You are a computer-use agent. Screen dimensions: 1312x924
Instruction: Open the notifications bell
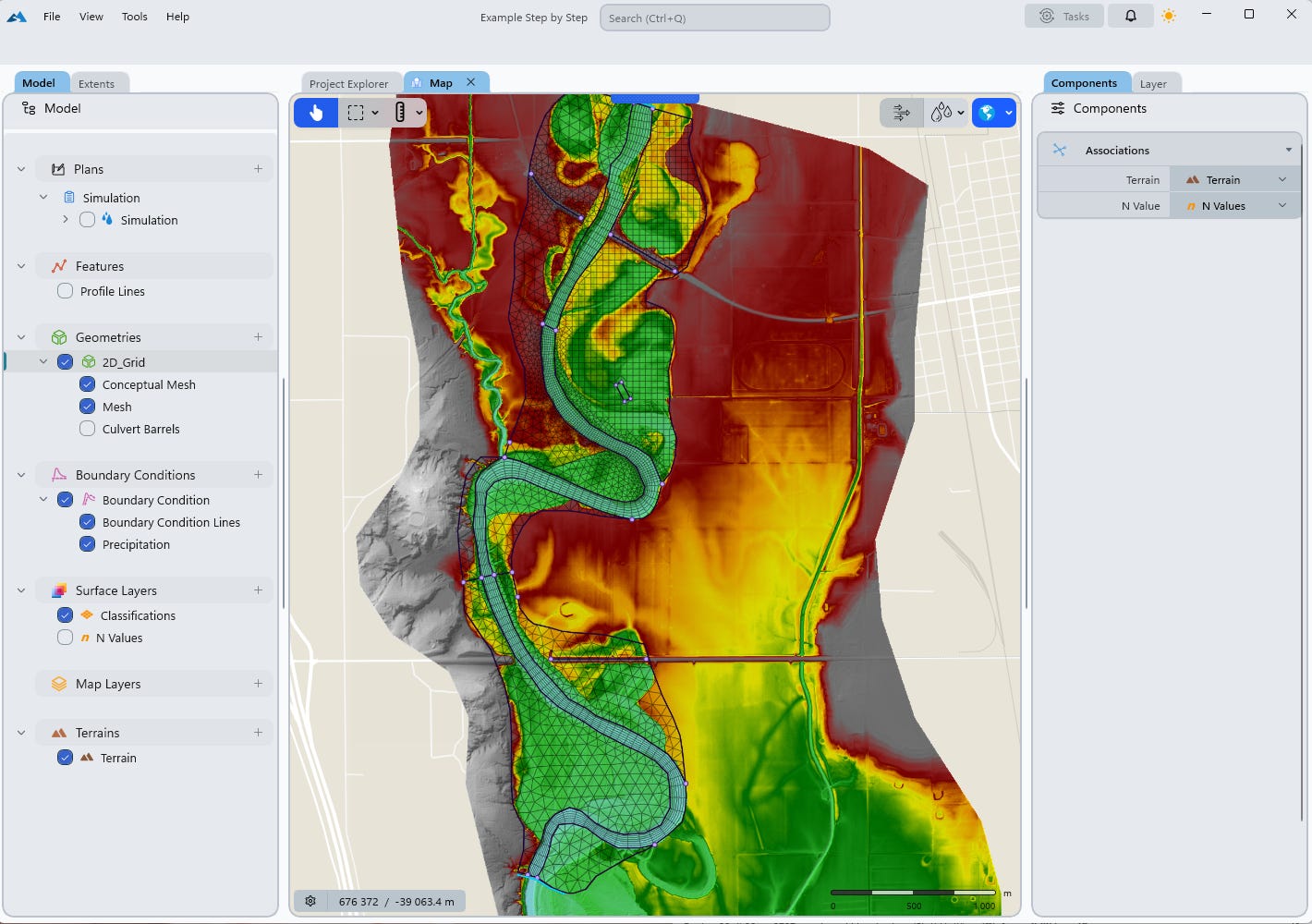(1130, 16)
